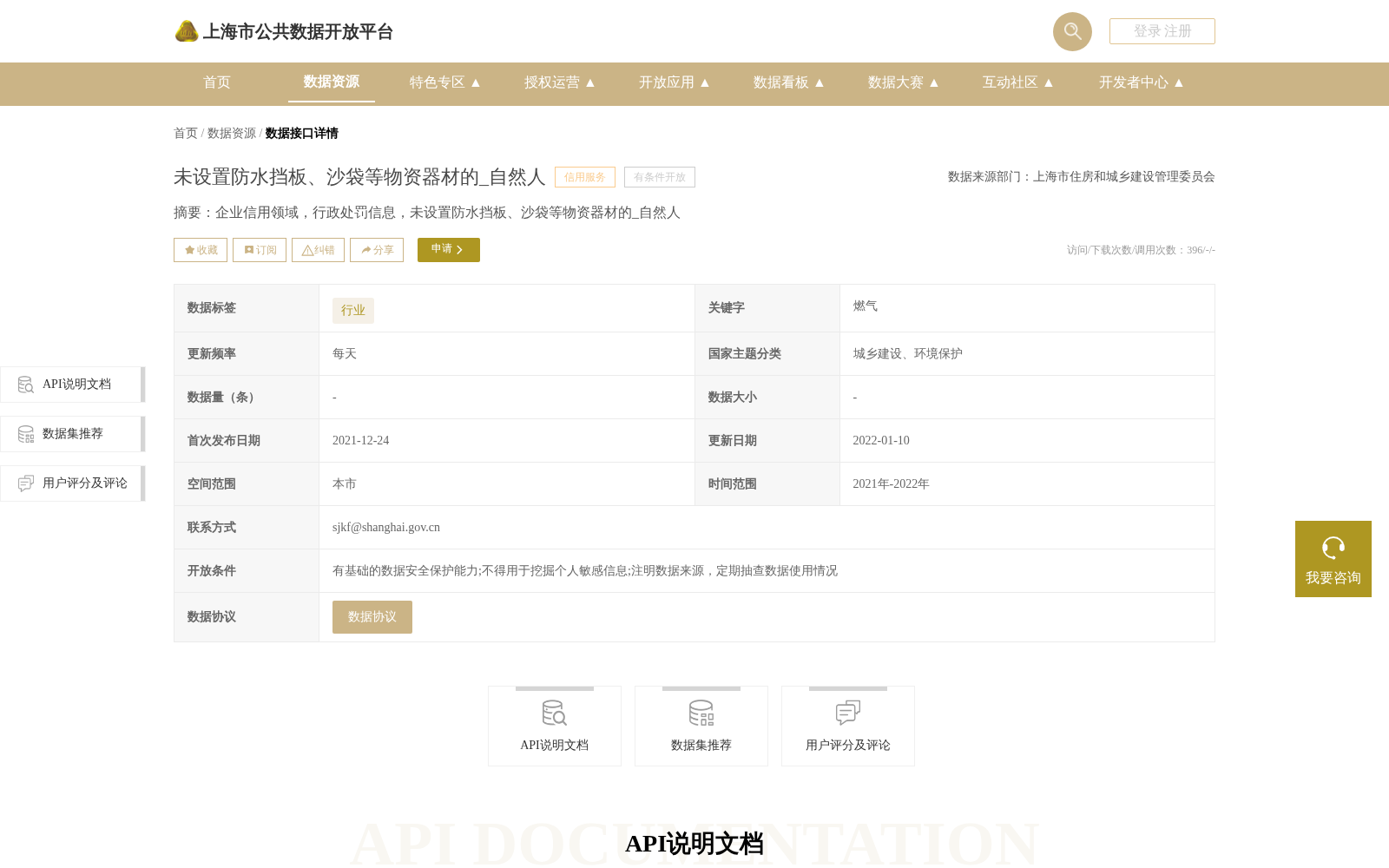Expand the 开放应用 menu arrow
The width and height of the screenshot is (1389, 868).
coord(705,82)
